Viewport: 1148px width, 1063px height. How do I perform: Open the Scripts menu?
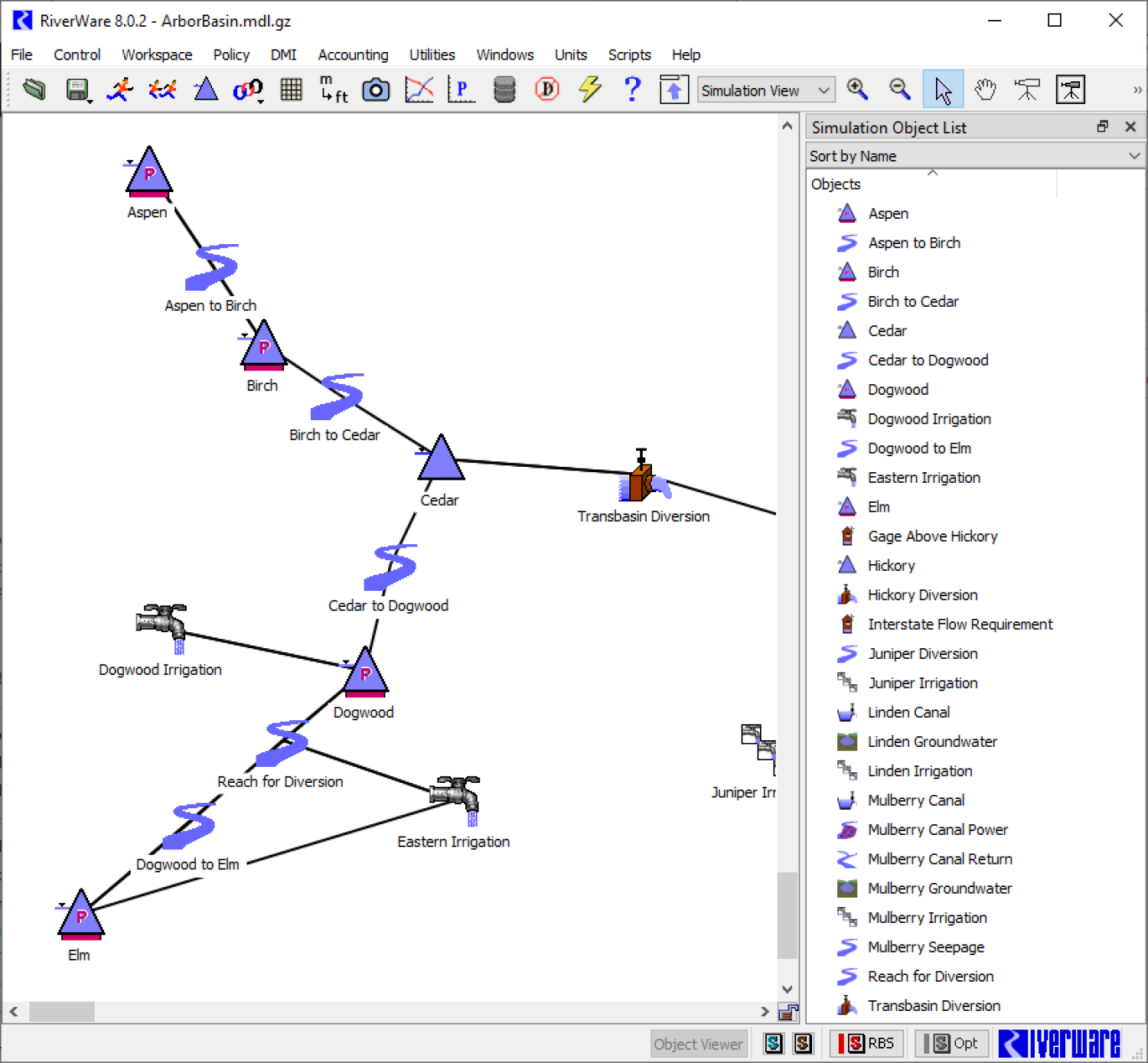click(x=629, y=55)
